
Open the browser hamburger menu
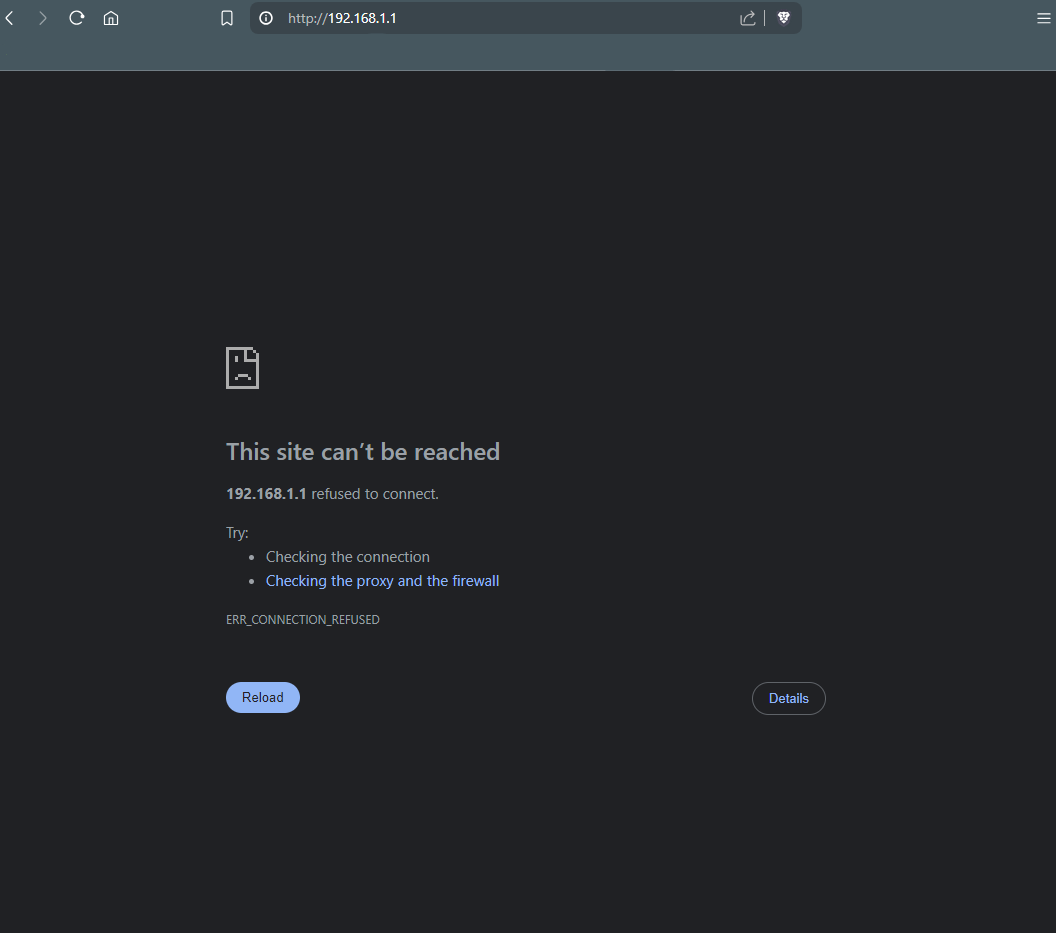tap(1044, 17)
